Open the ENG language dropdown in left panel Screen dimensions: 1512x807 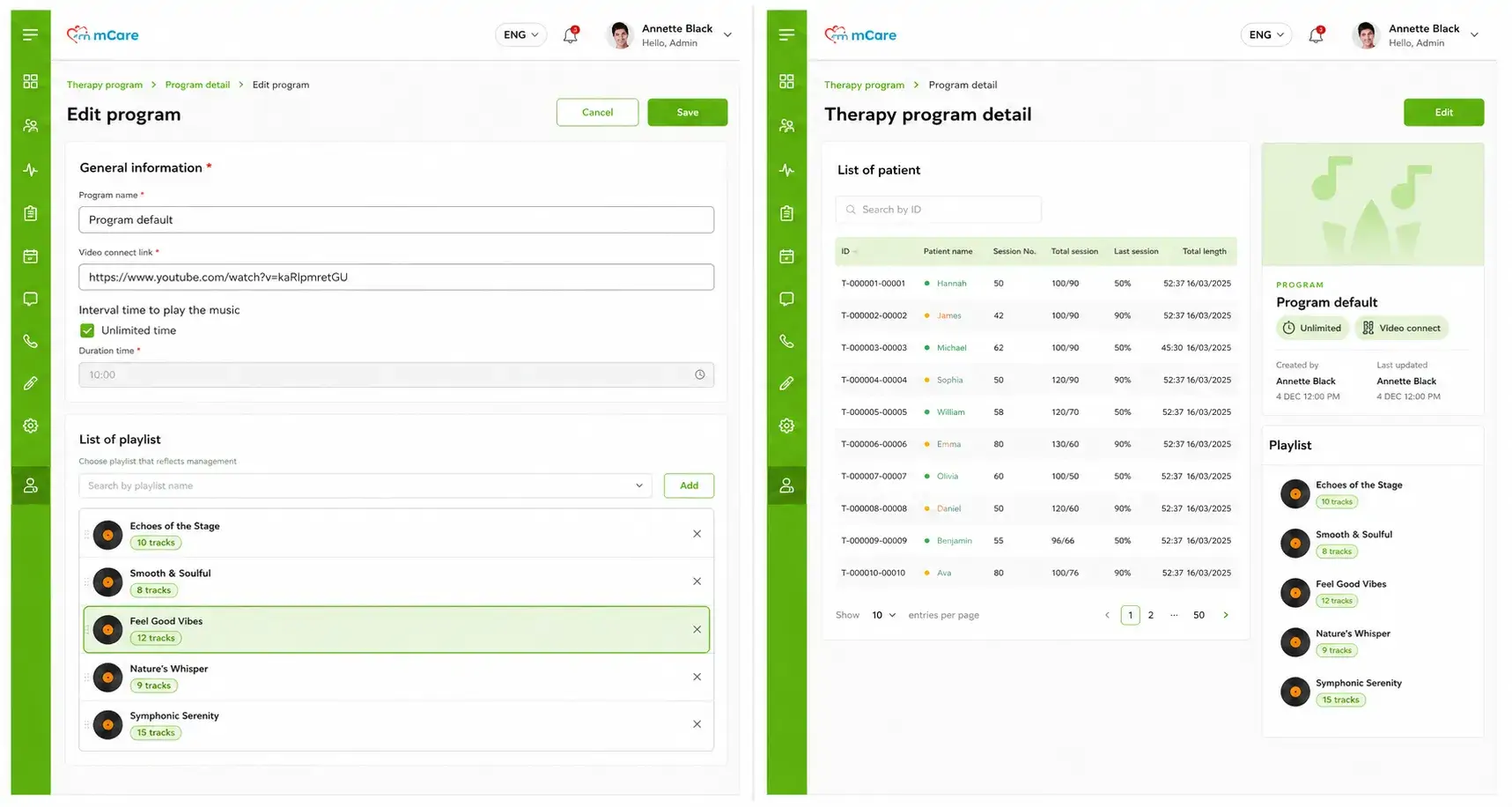[x=520, y=35]
